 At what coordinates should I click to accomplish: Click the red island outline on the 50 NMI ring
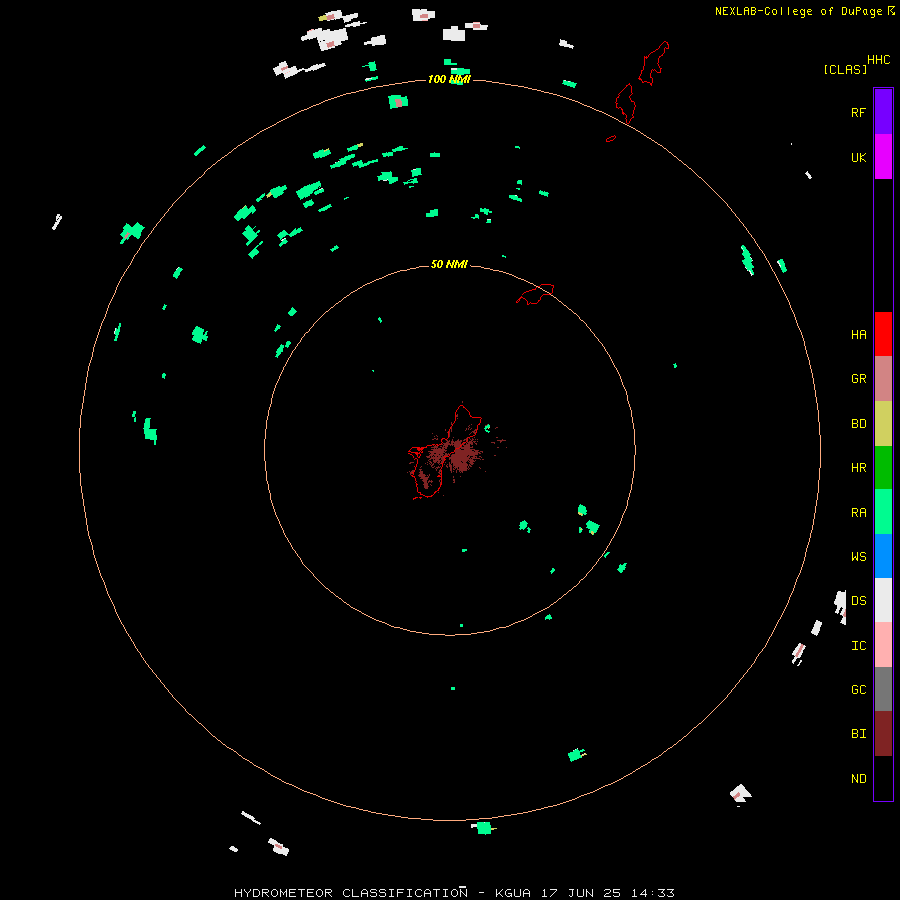536,294
